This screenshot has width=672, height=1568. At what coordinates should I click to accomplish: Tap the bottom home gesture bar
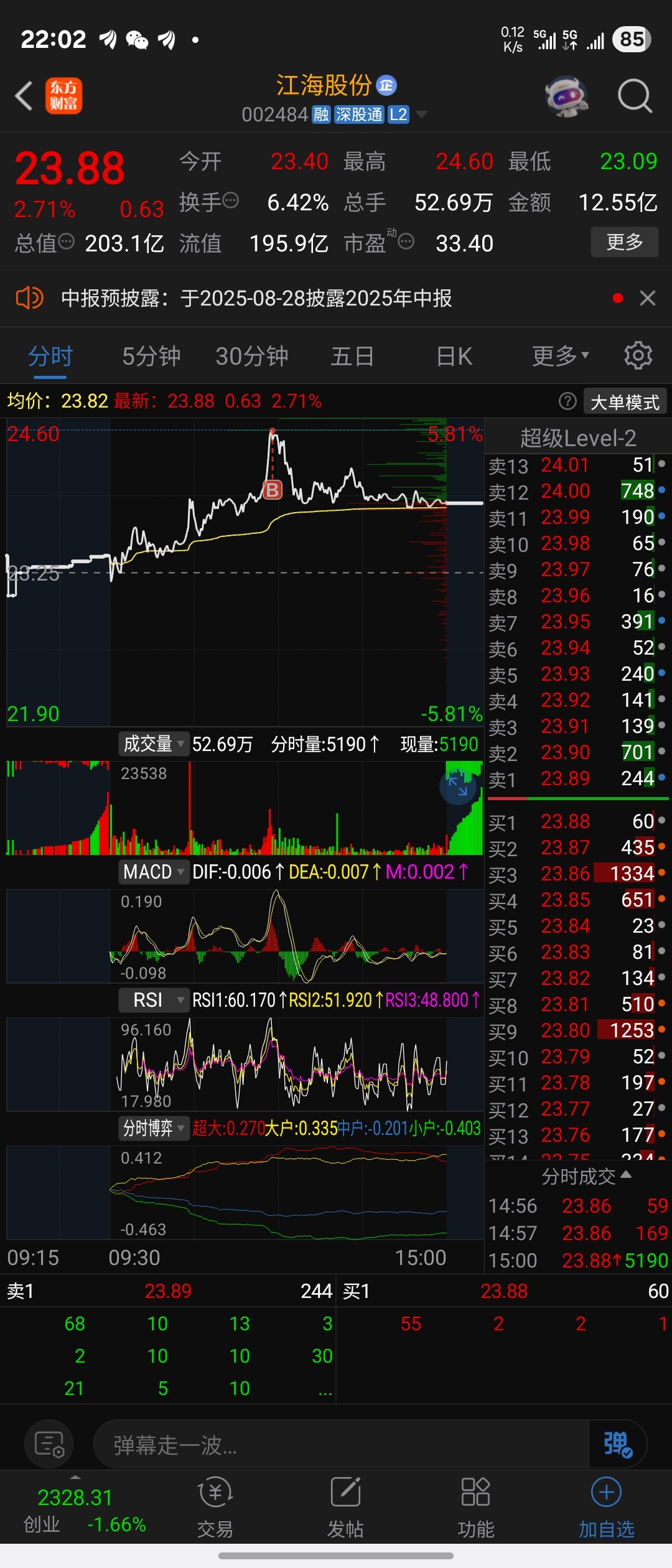pyautogui.click(x=336, y=1556)
